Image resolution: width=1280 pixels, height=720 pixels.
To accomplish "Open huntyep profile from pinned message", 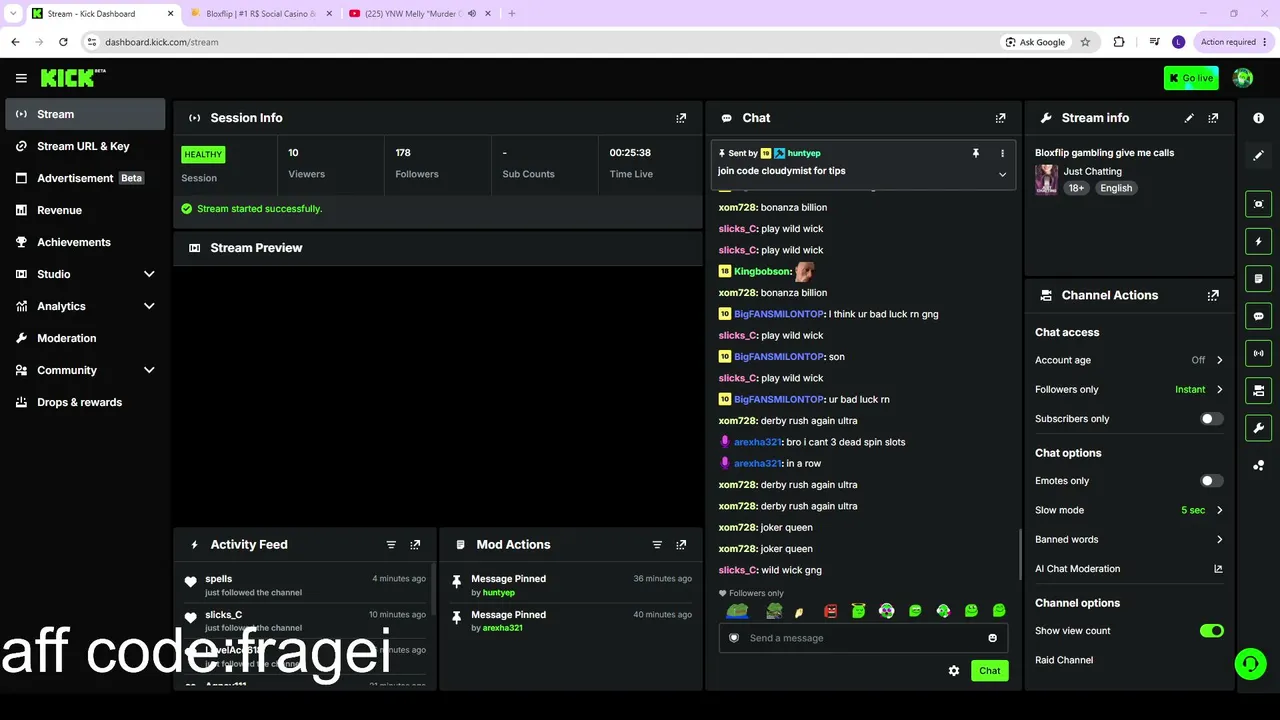I will coord(804,153).
